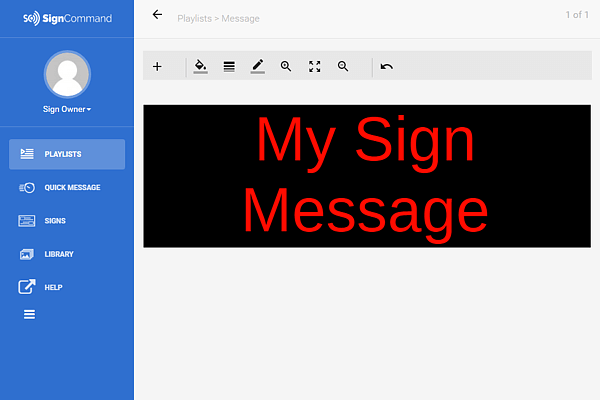Select the pencil color tool

click(258, 66)
